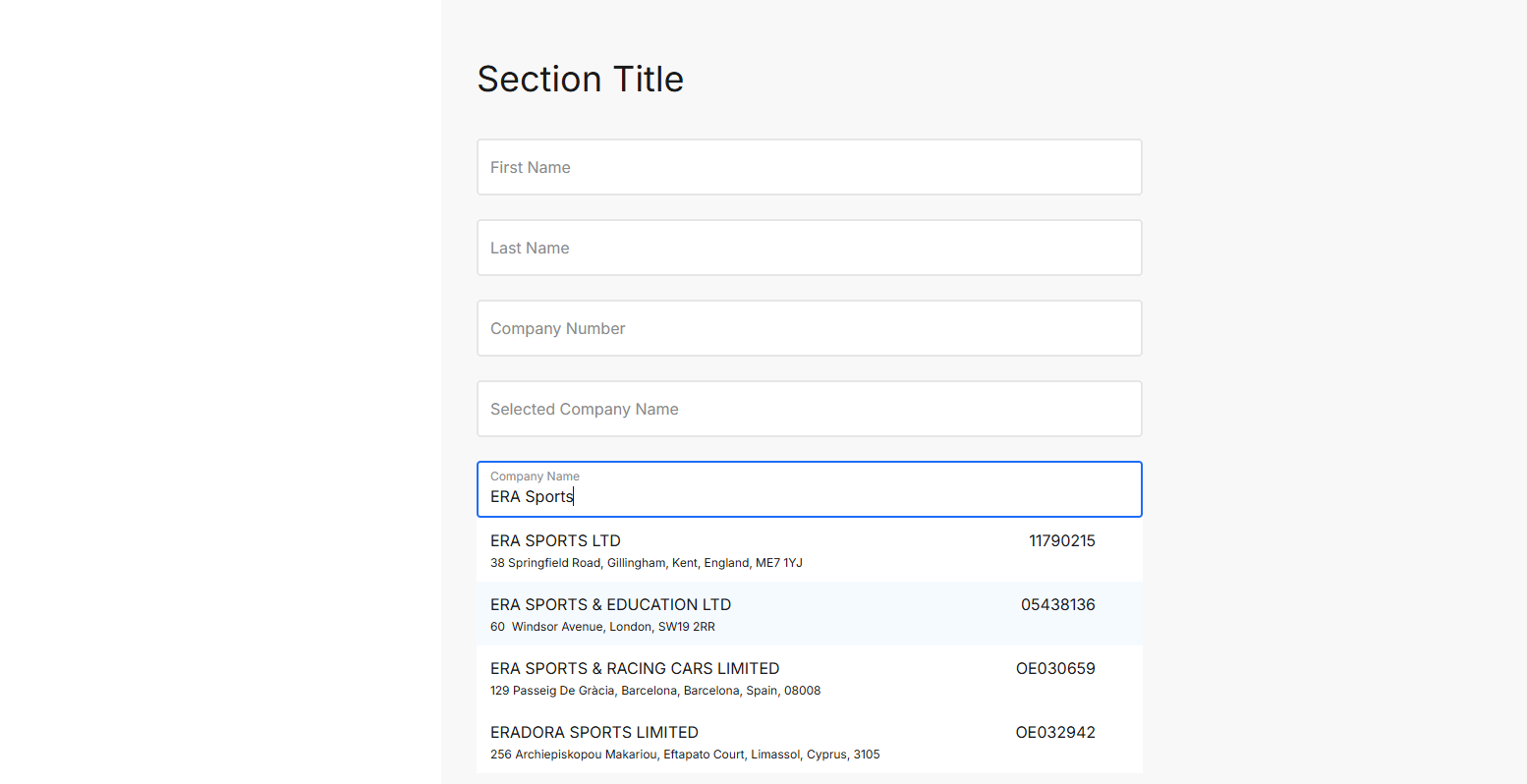Select the result numbered OE032942
The image size is (1527, 784).
pos(1055,732)
